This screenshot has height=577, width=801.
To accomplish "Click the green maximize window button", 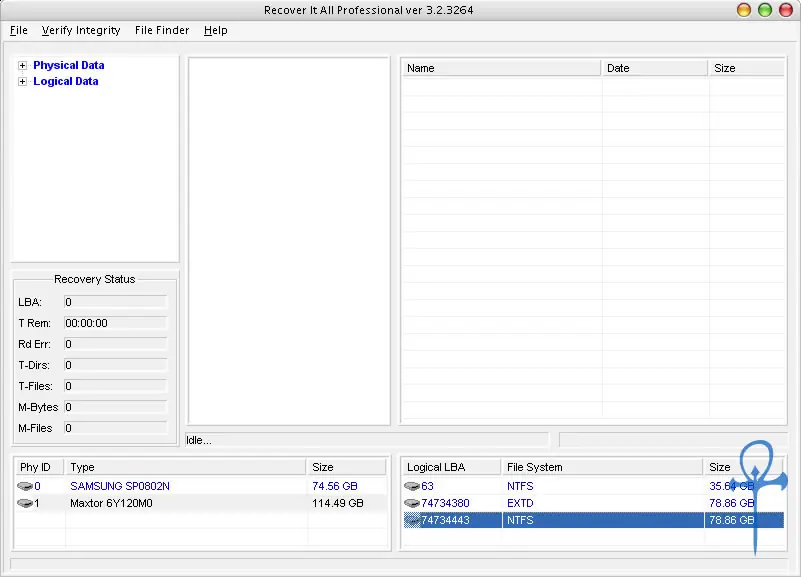I will click(x=765, y=10).
